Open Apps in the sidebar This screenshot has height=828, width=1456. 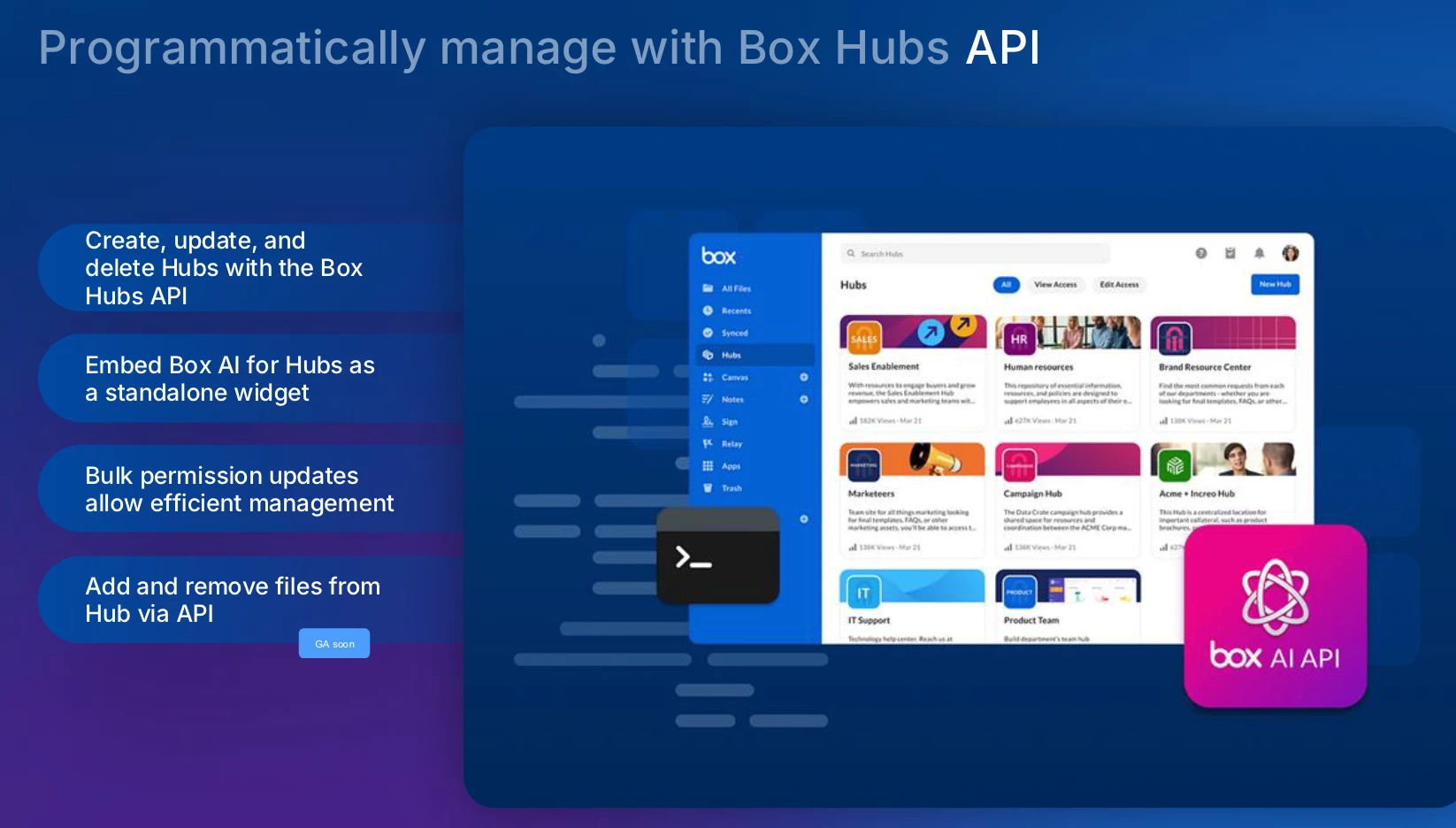[722, 466]
